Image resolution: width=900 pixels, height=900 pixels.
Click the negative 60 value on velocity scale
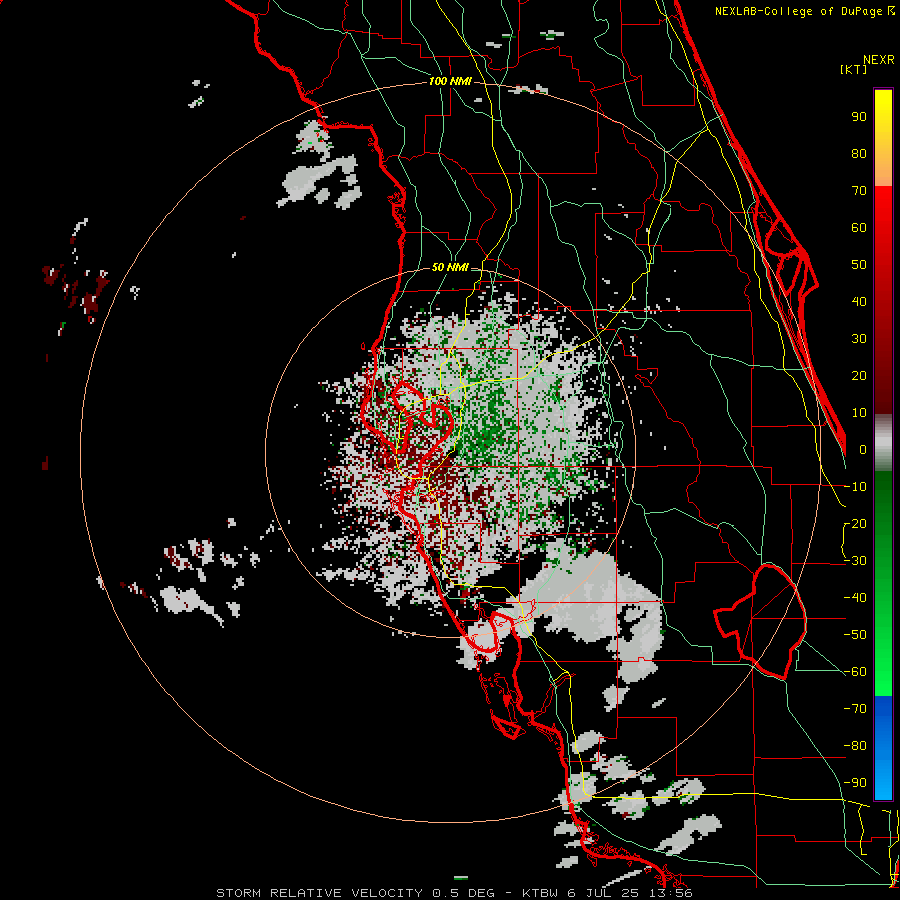click(855, 672)
